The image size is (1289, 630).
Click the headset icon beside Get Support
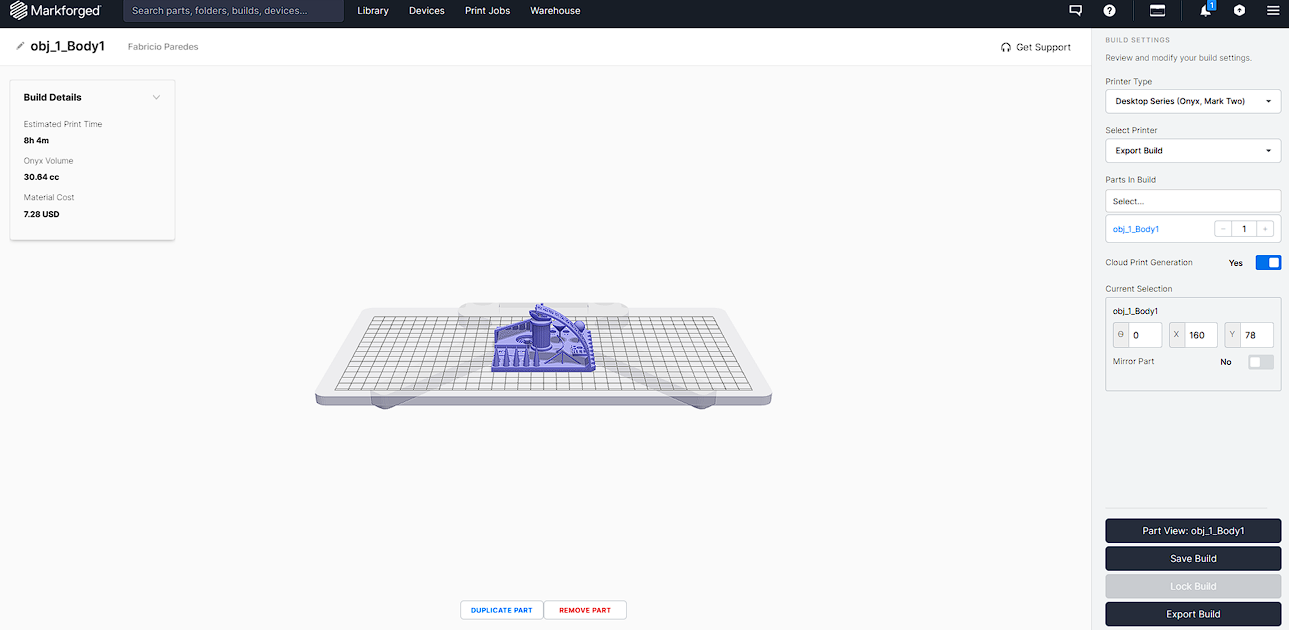(x=1006, y=47)
